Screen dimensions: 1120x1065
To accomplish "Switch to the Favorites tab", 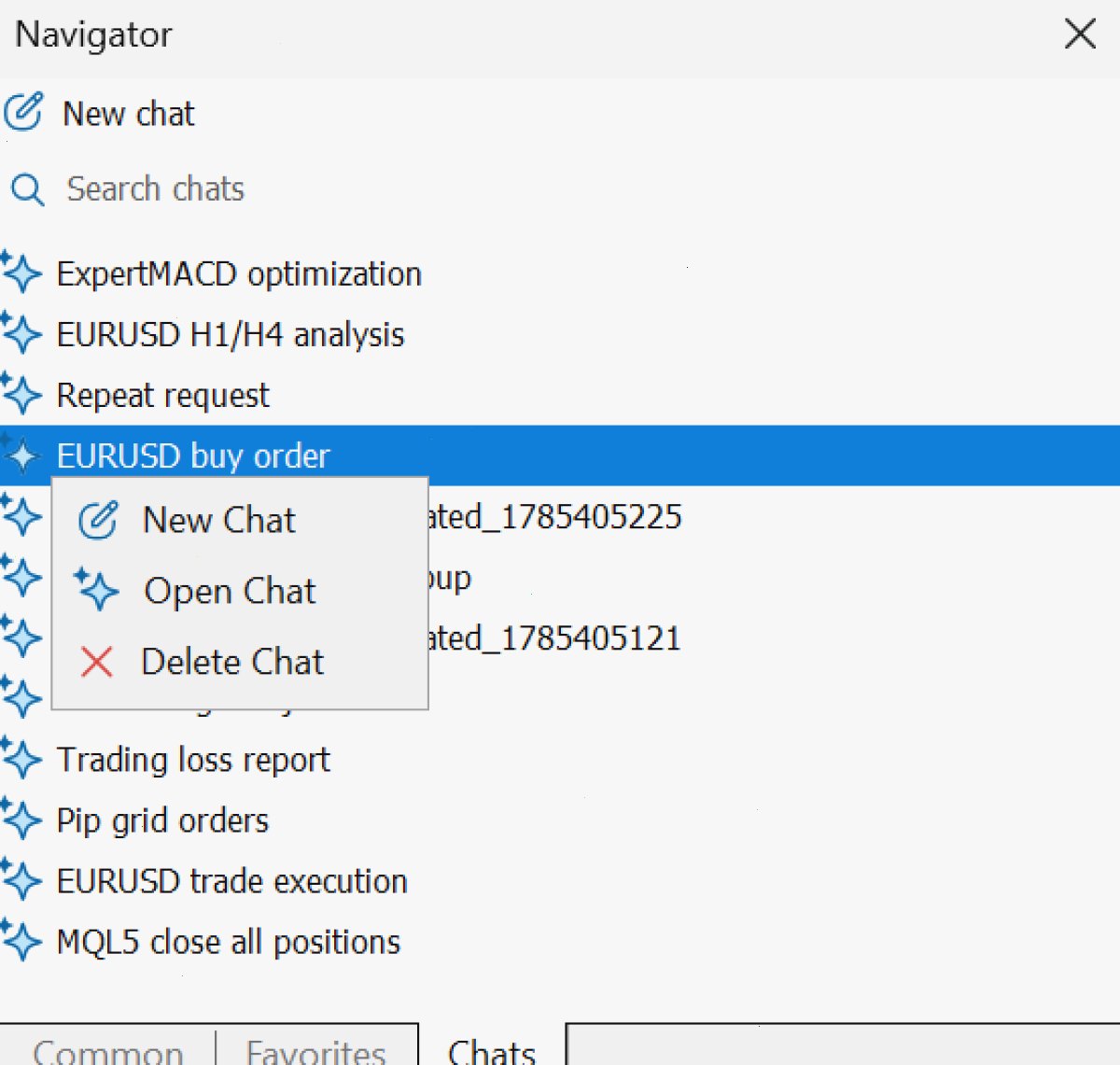I will coord(316,1050).
